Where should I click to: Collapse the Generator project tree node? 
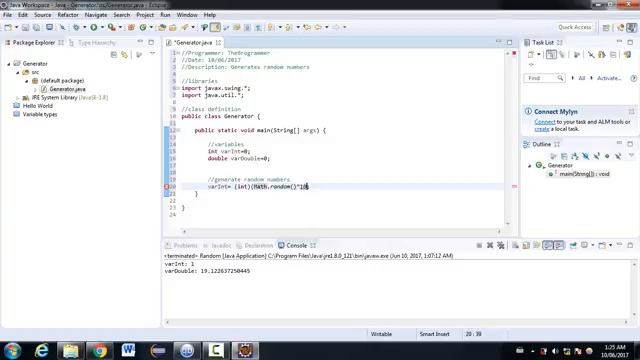click(x=9, y=64)
